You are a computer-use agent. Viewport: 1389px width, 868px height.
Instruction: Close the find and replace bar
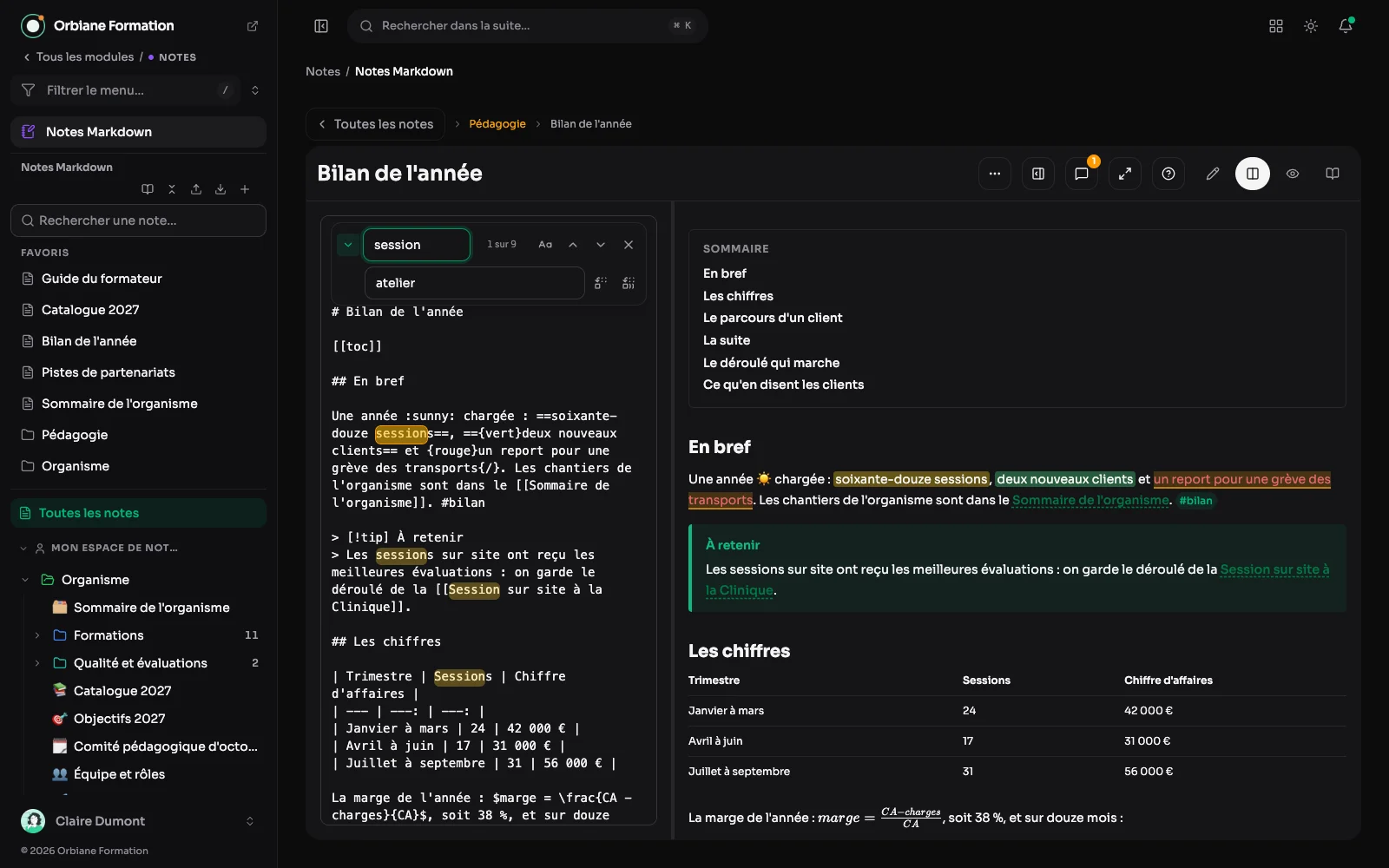[x=629, y=245]
